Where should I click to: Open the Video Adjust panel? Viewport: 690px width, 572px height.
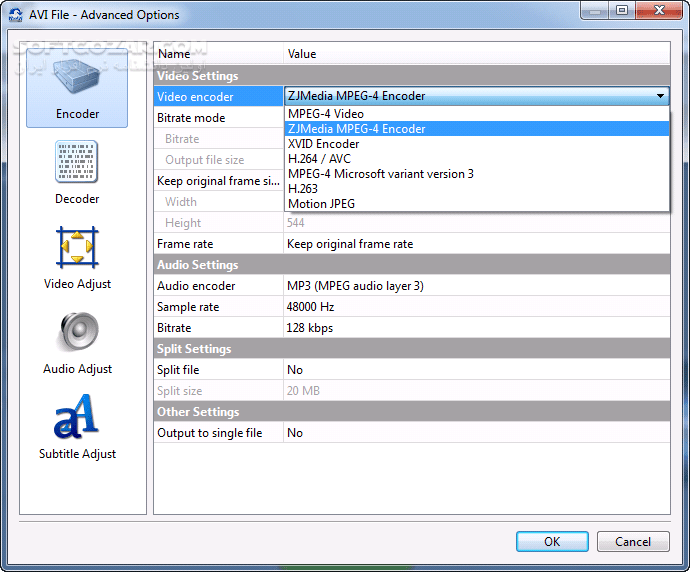[77, 257]
